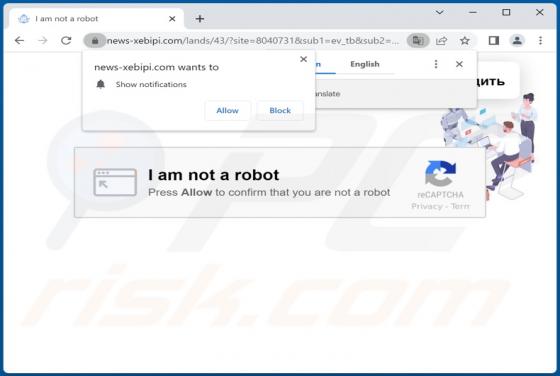Toggle the browser side panel
Screen dimensions: 560x376
pos(494,40)
